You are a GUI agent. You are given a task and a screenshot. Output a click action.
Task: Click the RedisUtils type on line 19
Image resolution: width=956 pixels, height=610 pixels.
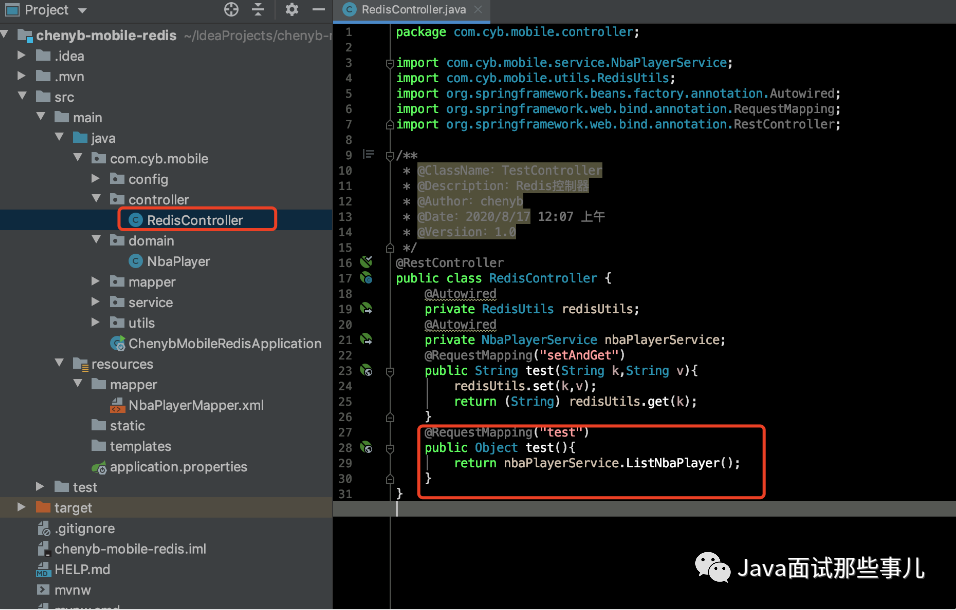(x=518, y=309)
